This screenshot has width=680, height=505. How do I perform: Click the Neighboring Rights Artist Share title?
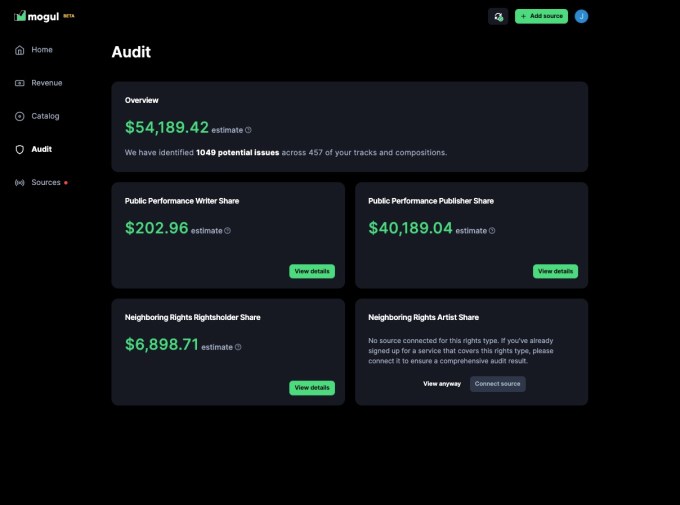click(x=423, y=317)
